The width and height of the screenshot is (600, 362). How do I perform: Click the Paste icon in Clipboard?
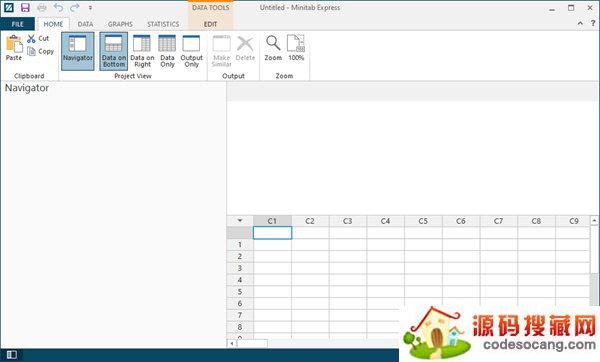[14, 44]
